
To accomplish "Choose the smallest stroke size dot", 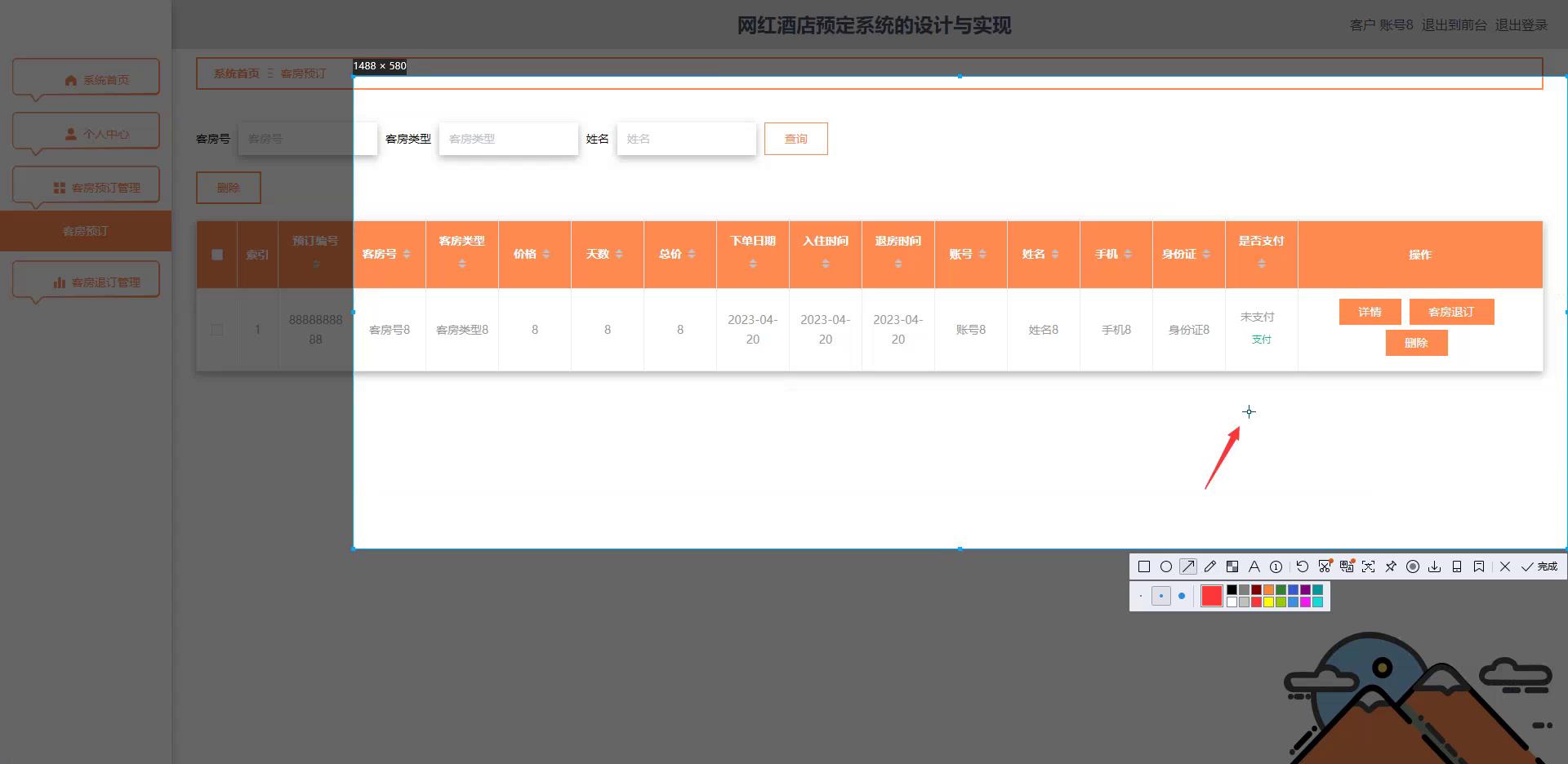I will click(1141, 596).
